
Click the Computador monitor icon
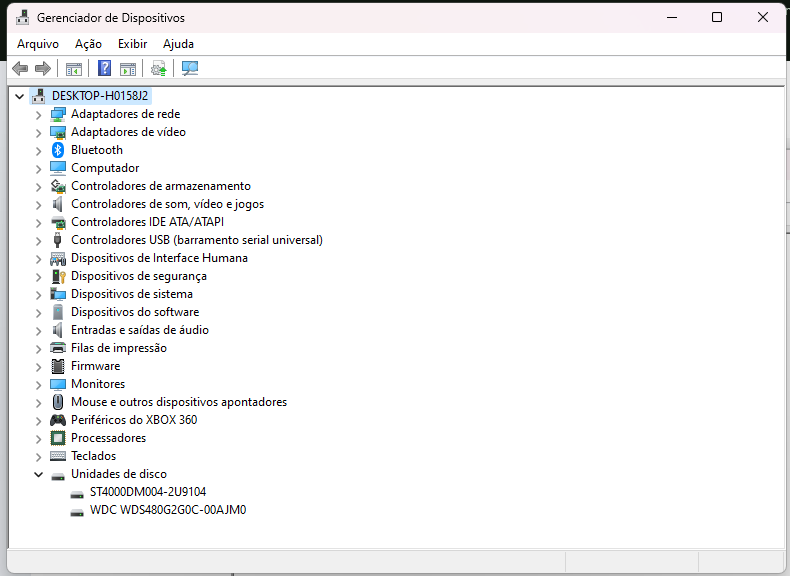58,168
